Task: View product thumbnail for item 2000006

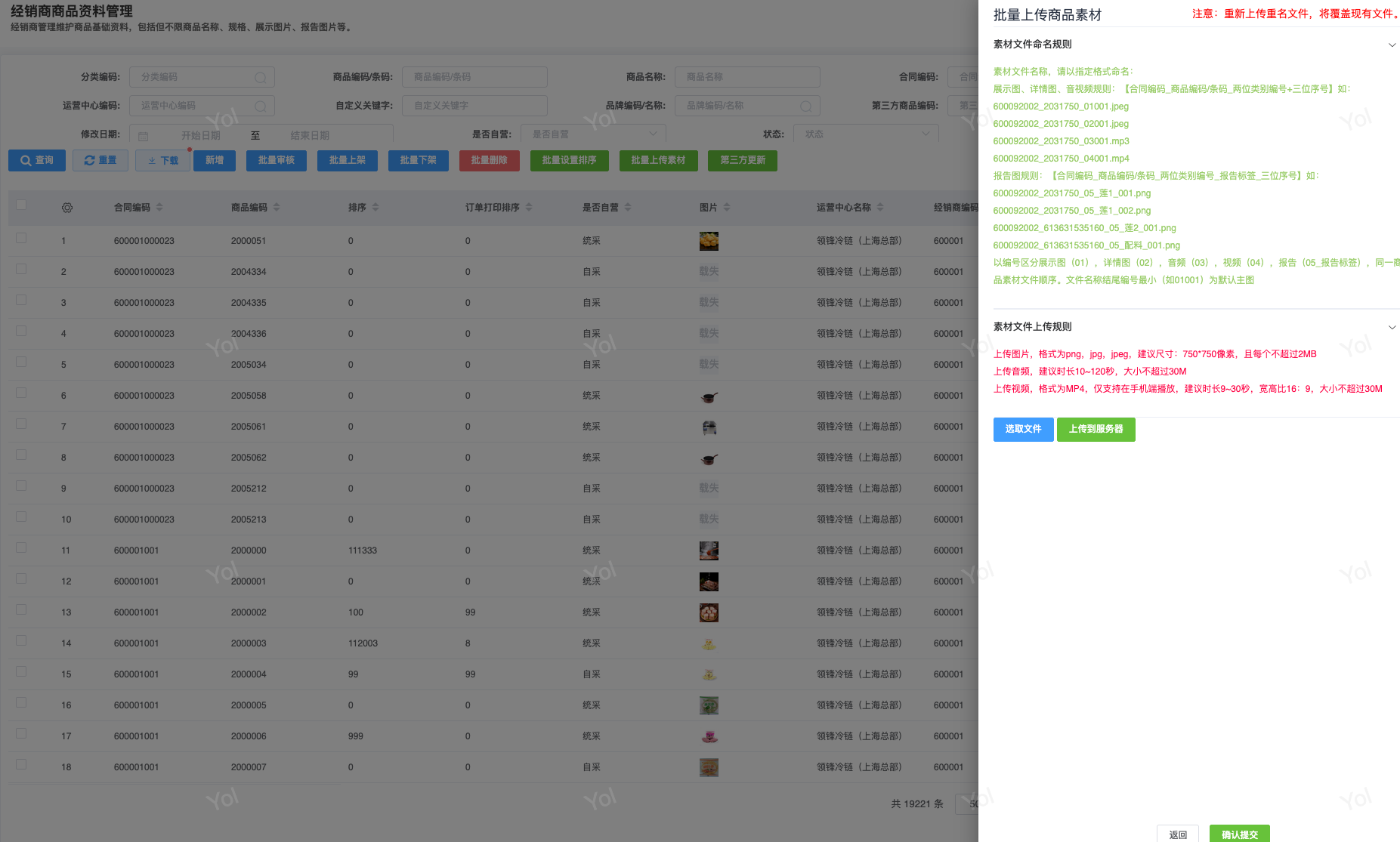Action: (709, 736)
